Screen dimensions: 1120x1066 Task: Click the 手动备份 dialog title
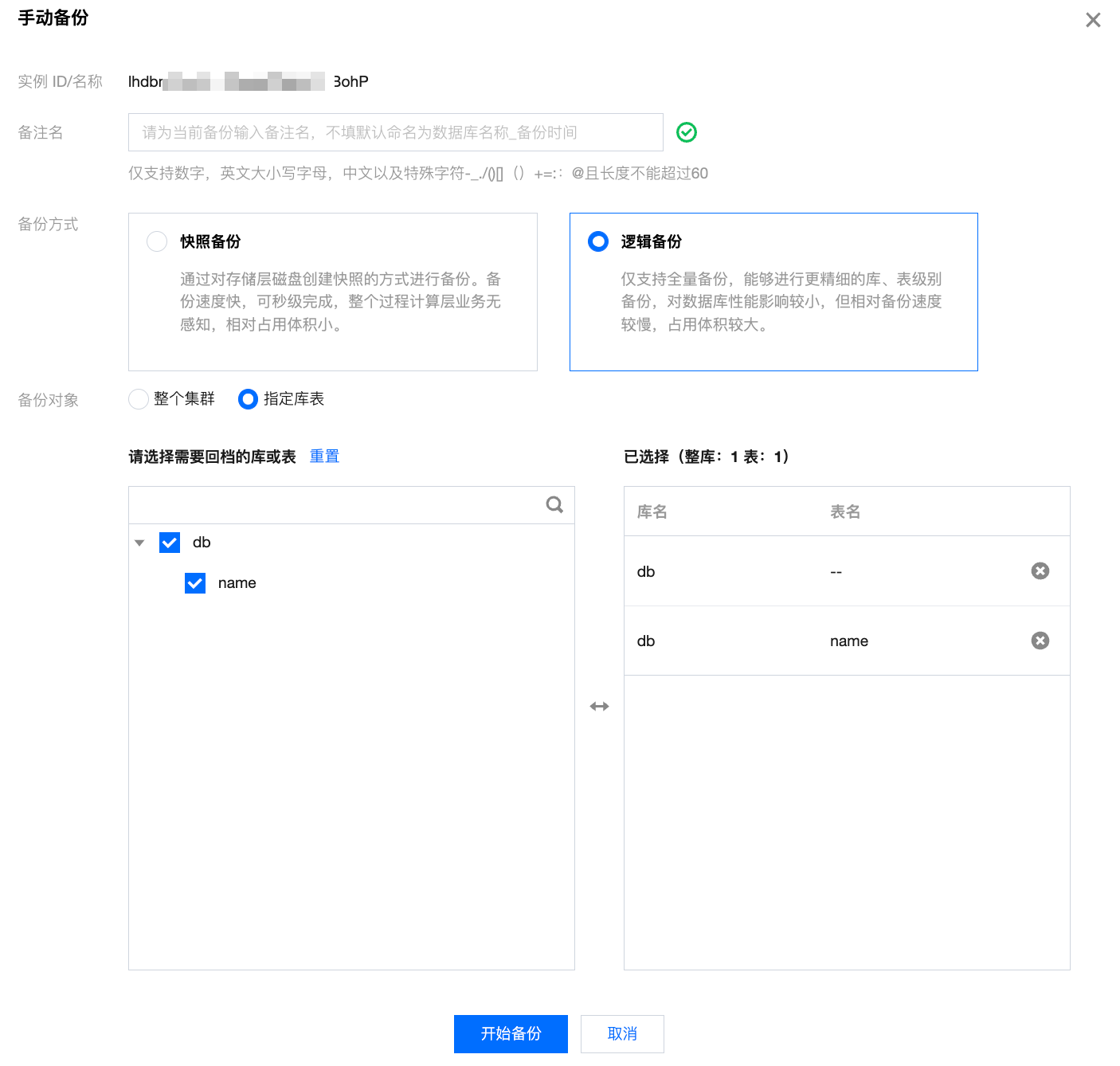pyautogui.click(x=53, y=18)
